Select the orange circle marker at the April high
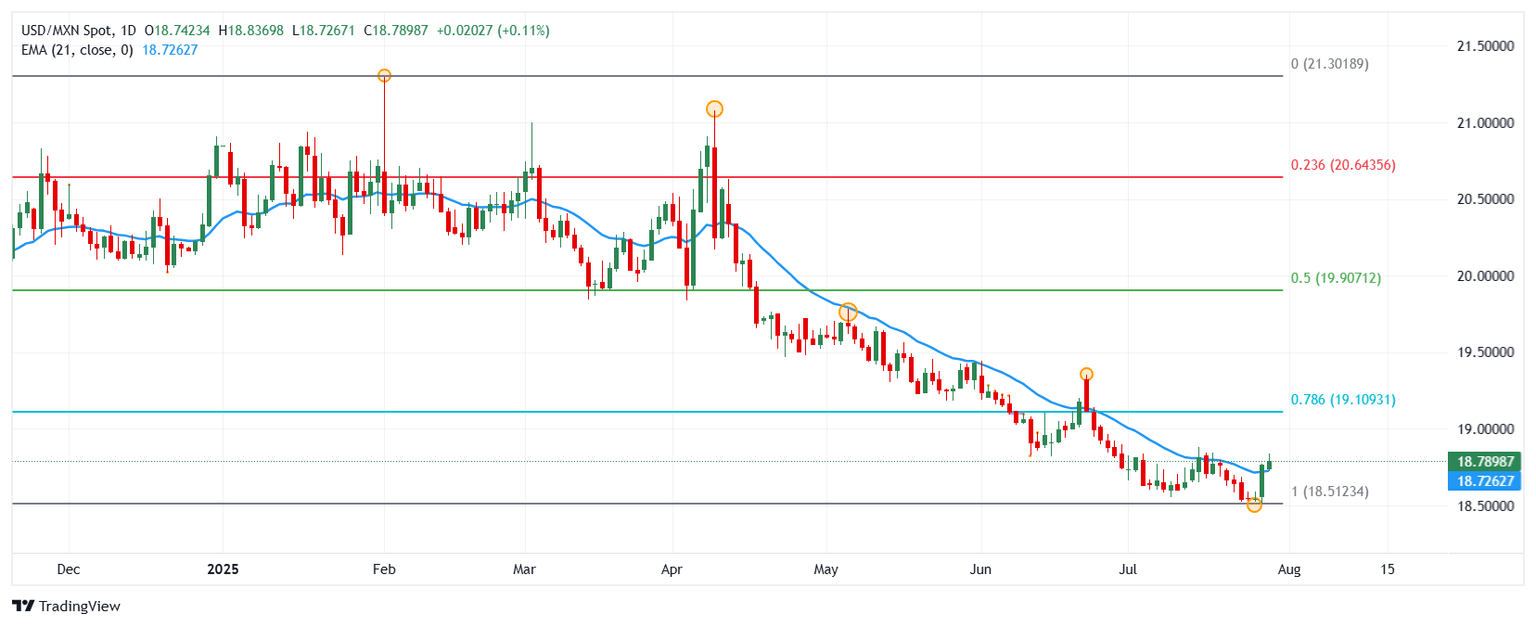 tap(714, 108)
